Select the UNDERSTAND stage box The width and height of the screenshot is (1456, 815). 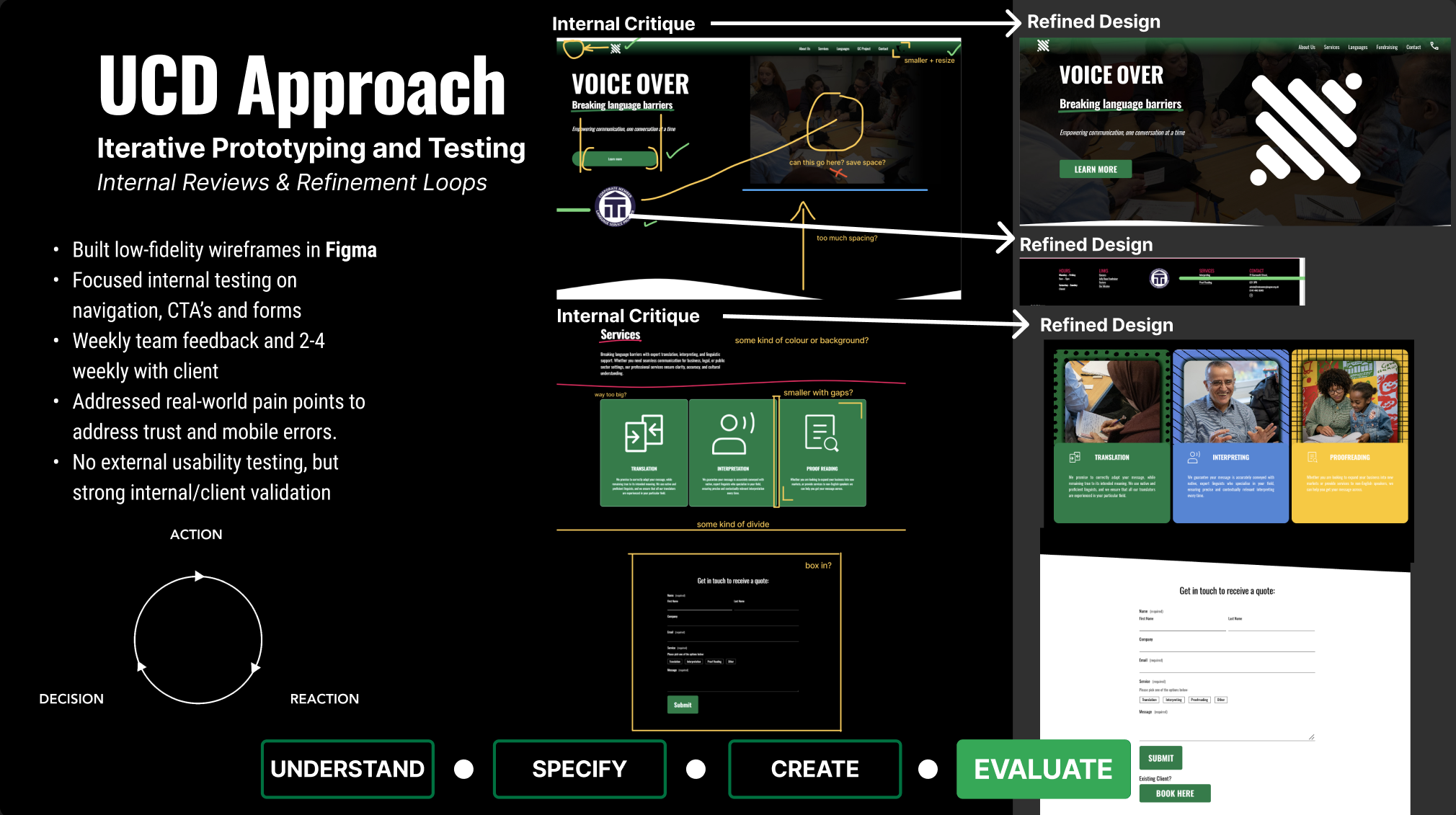click(347, 769)
